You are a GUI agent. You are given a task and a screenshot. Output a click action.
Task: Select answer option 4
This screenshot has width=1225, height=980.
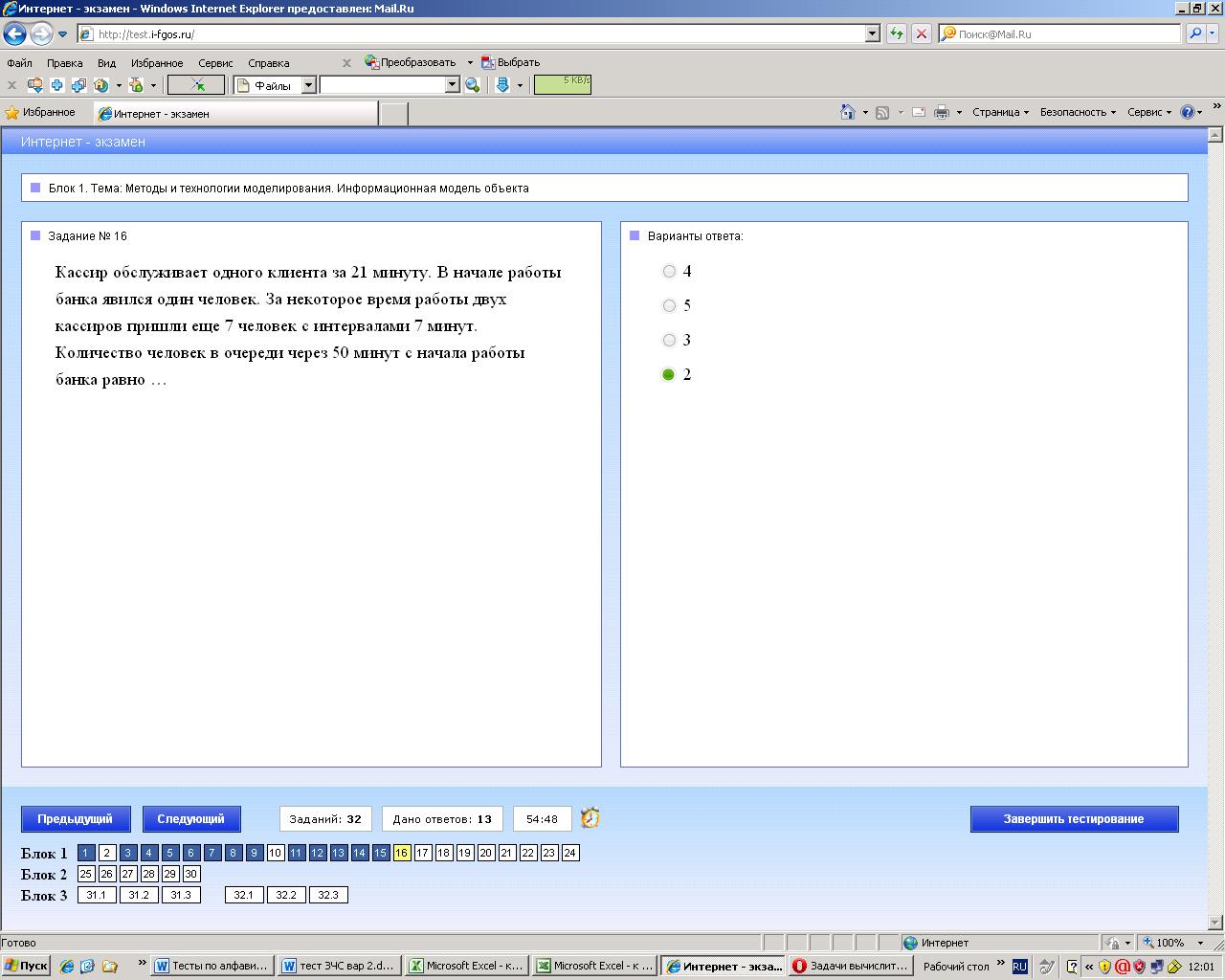click(669, 272)
